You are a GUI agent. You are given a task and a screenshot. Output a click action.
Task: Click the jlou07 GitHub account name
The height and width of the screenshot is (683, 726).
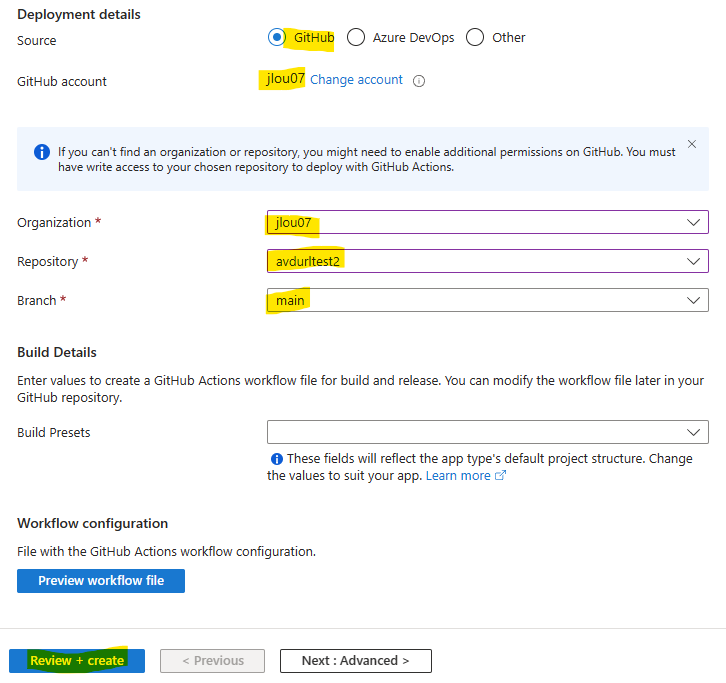(x=285, y=78)
